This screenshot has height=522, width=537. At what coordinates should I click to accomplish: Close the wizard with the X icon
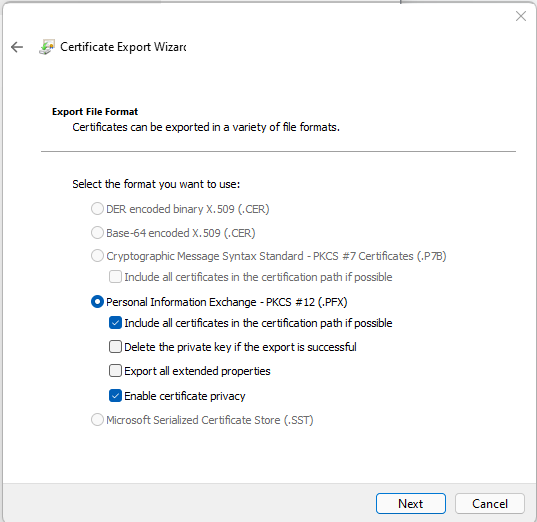(x=521, y=16)
